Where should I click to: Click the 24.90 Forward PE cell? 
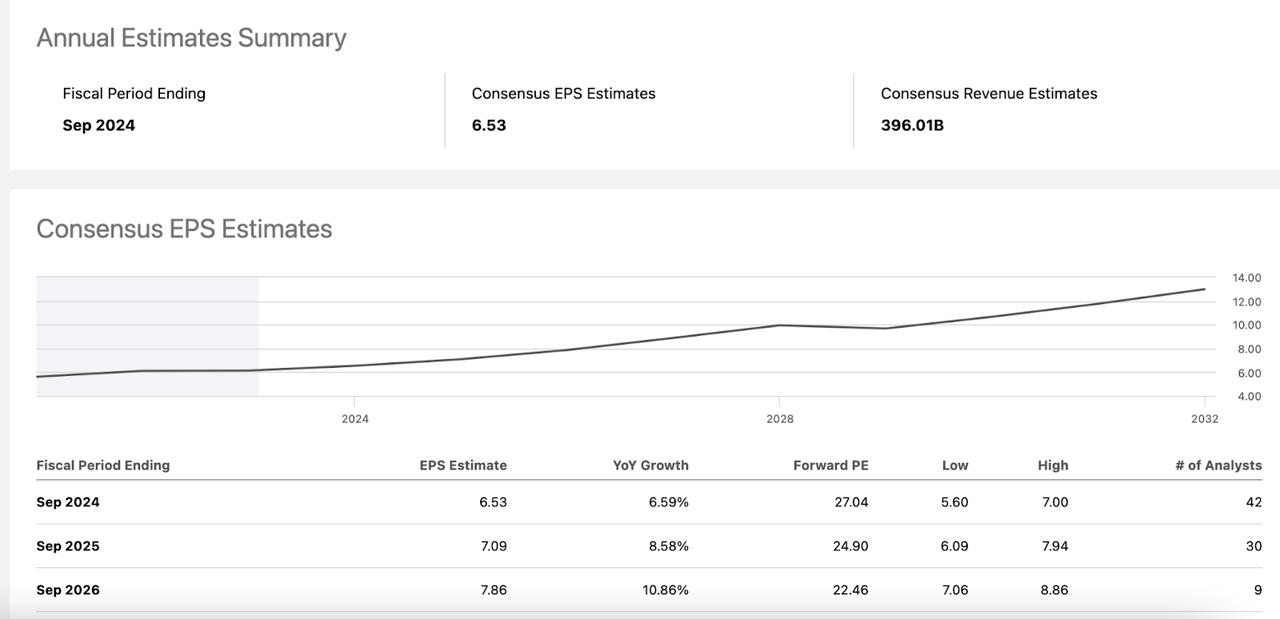851,546
